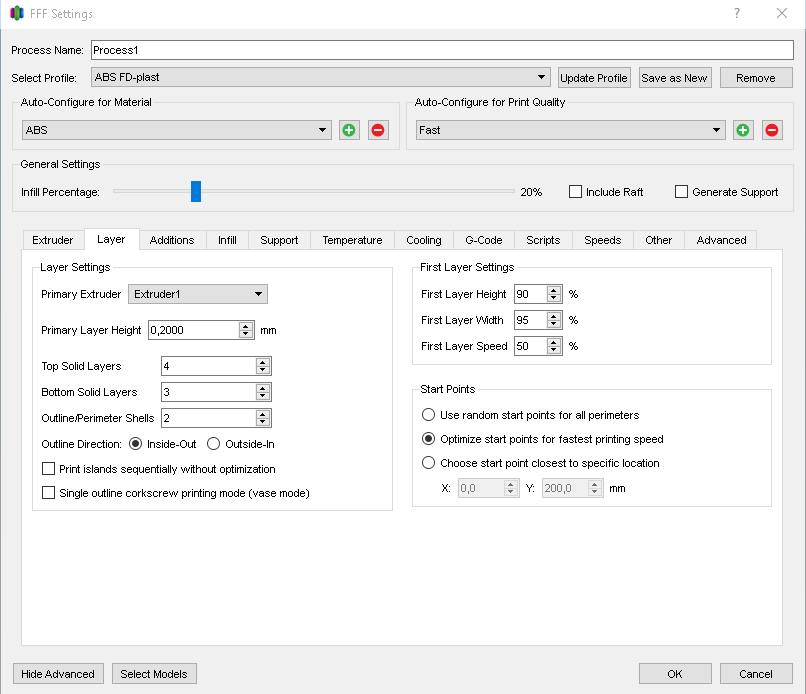Remove Fast print quality with red minus
The height and width of the screenshot is (694, 806).
pyautogui.click(x=772, y=130)
